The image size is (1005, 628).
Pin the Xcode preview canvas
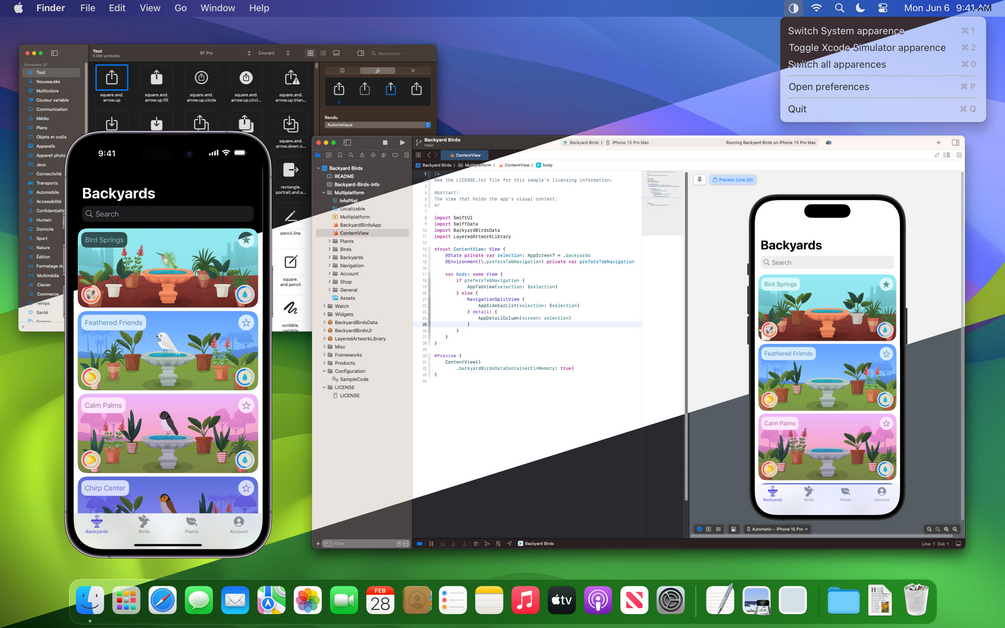click(699, 180)
